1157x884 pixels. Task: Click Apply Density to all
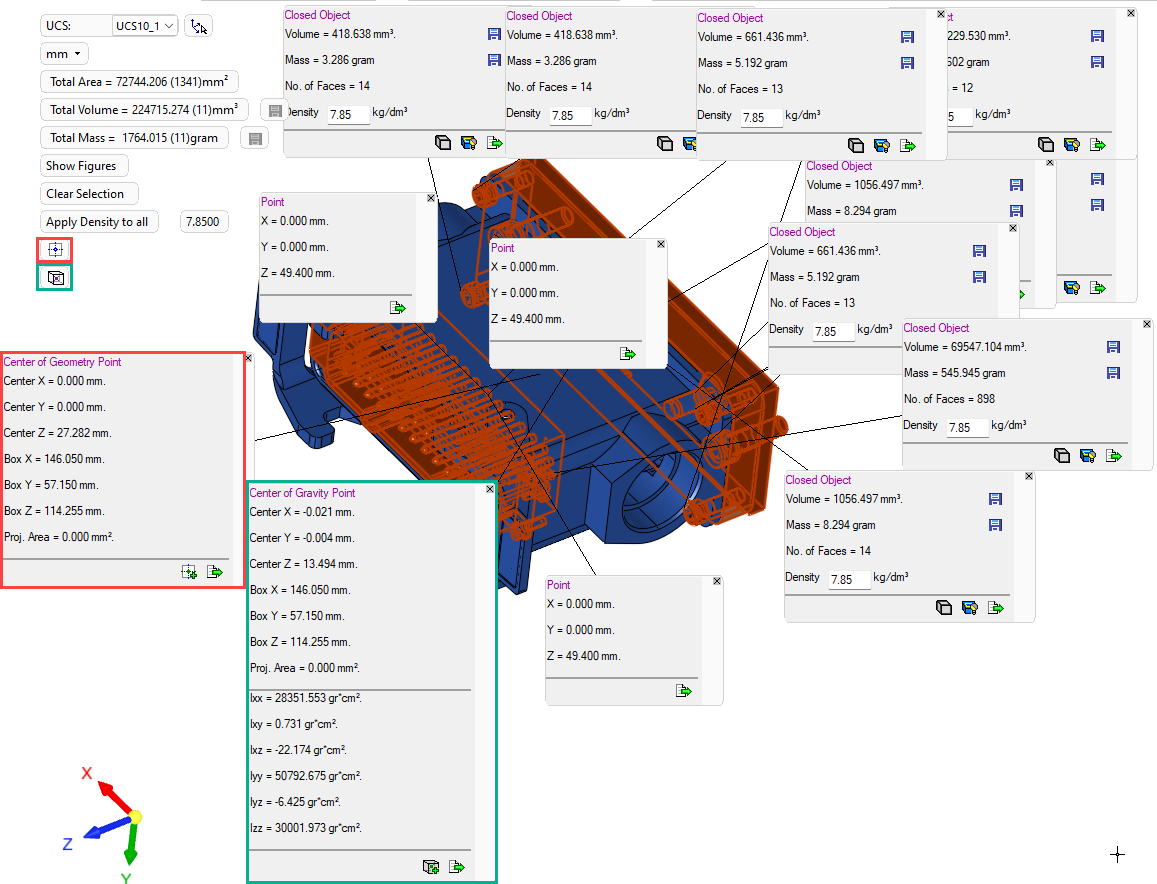[98, 222]
